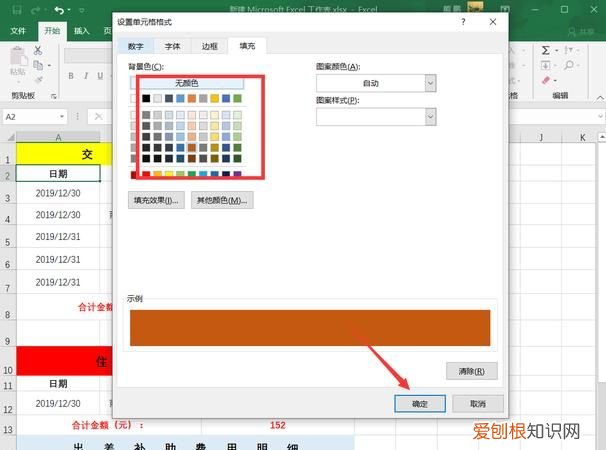This screenshot has height=450, width=606.
Task: Click the Copy icon in clipboard group
Action: tap(38, 65)
